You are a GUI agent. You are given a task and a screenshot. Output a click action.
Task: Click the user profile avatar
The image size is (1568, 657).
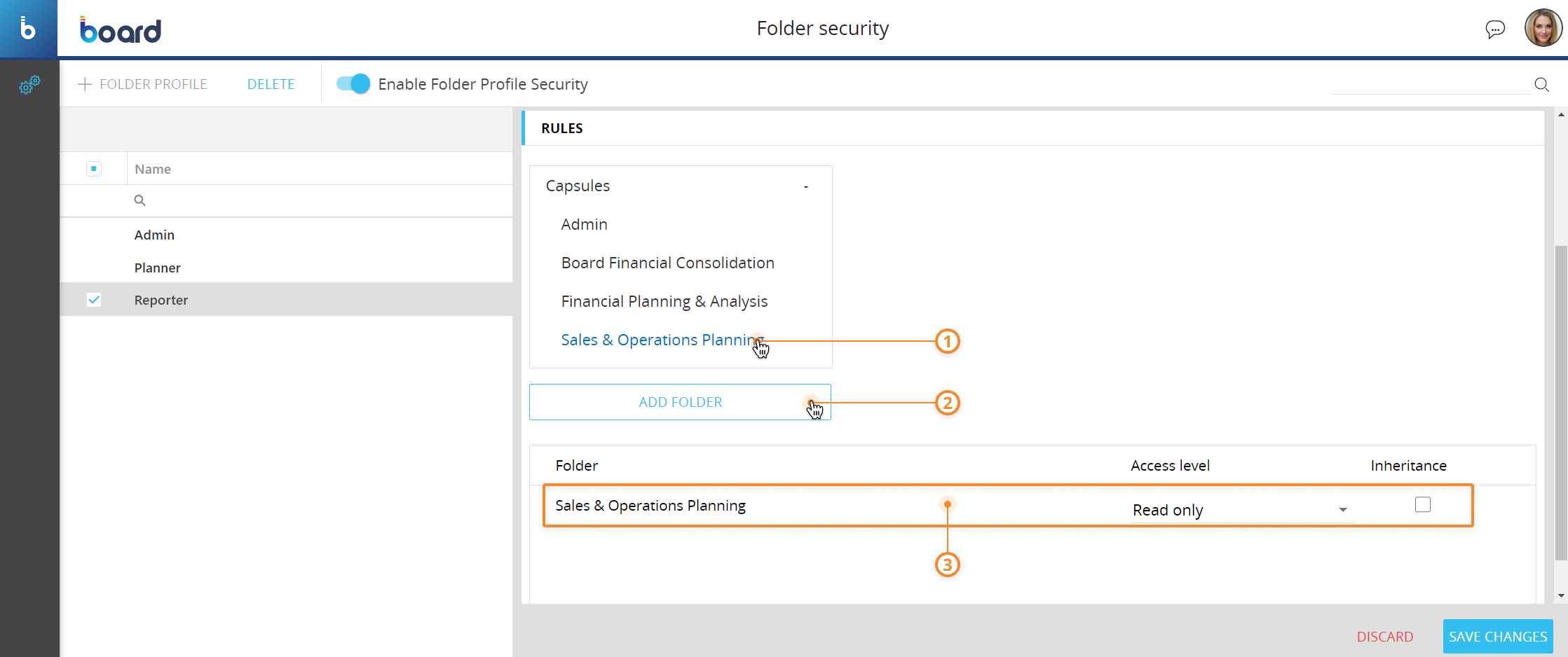[1542, 29]
